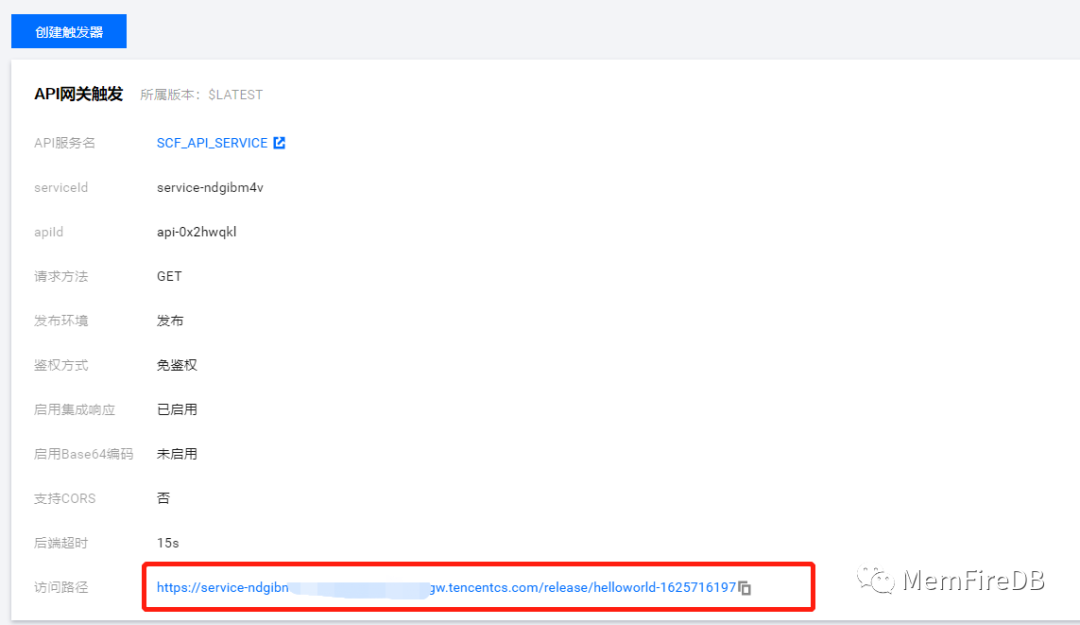Click the 创建触发器 button
This screenshot has width=1080, height=625.
pyautogui.click(x=69, y=32)
